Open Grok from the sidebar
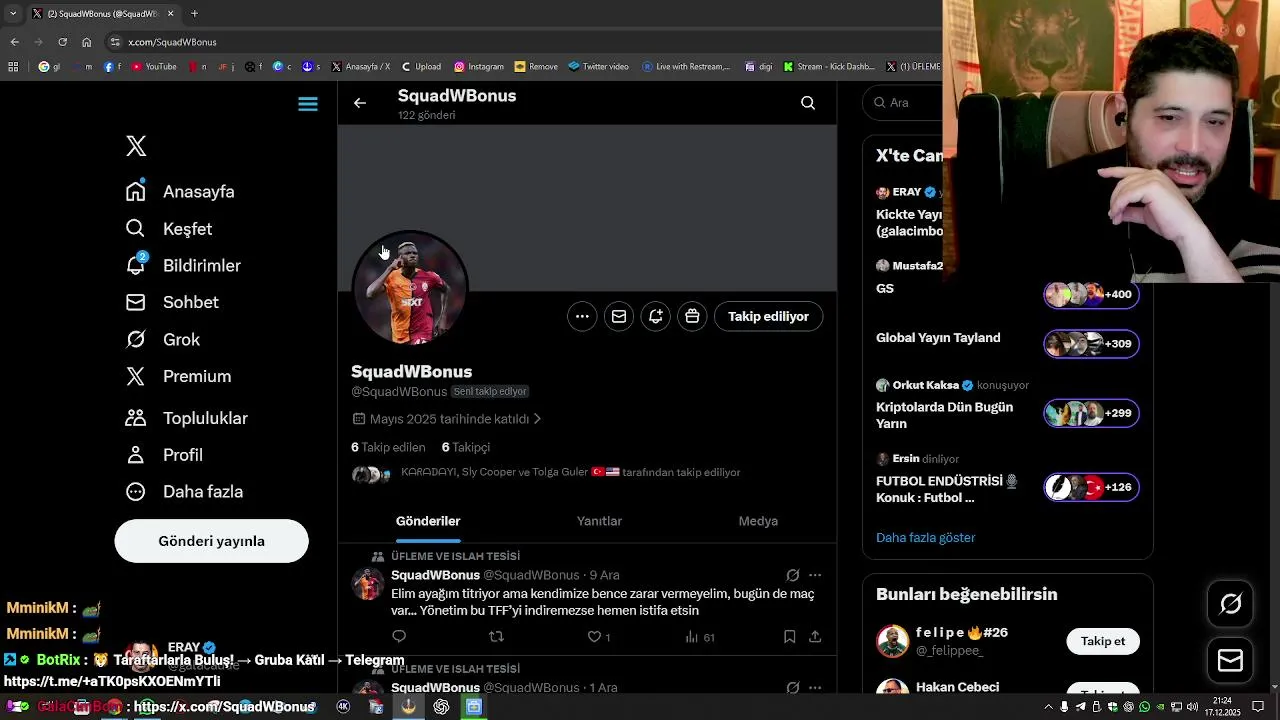 [163, 339]
